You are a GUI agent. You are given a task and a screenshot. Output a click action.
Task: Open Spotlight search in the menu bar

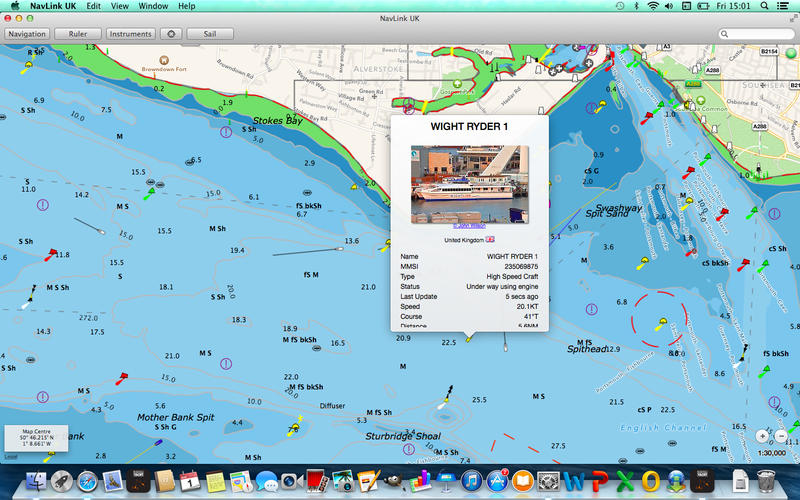[764, 6]
